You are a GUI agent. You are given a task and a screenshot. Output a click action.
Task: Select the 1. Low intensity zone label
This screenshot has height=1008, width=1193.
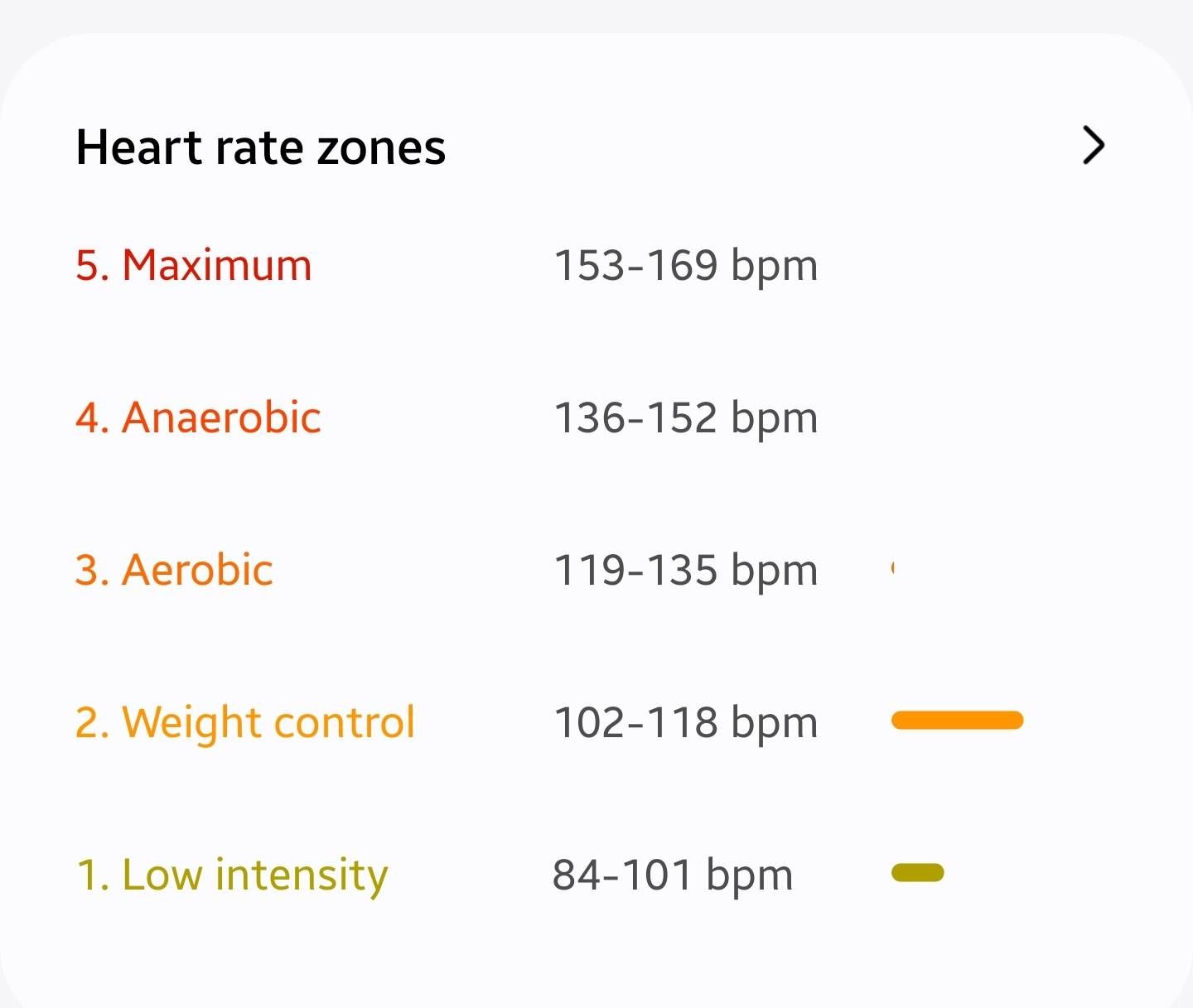pyautogui.click(x=233, y=874)
